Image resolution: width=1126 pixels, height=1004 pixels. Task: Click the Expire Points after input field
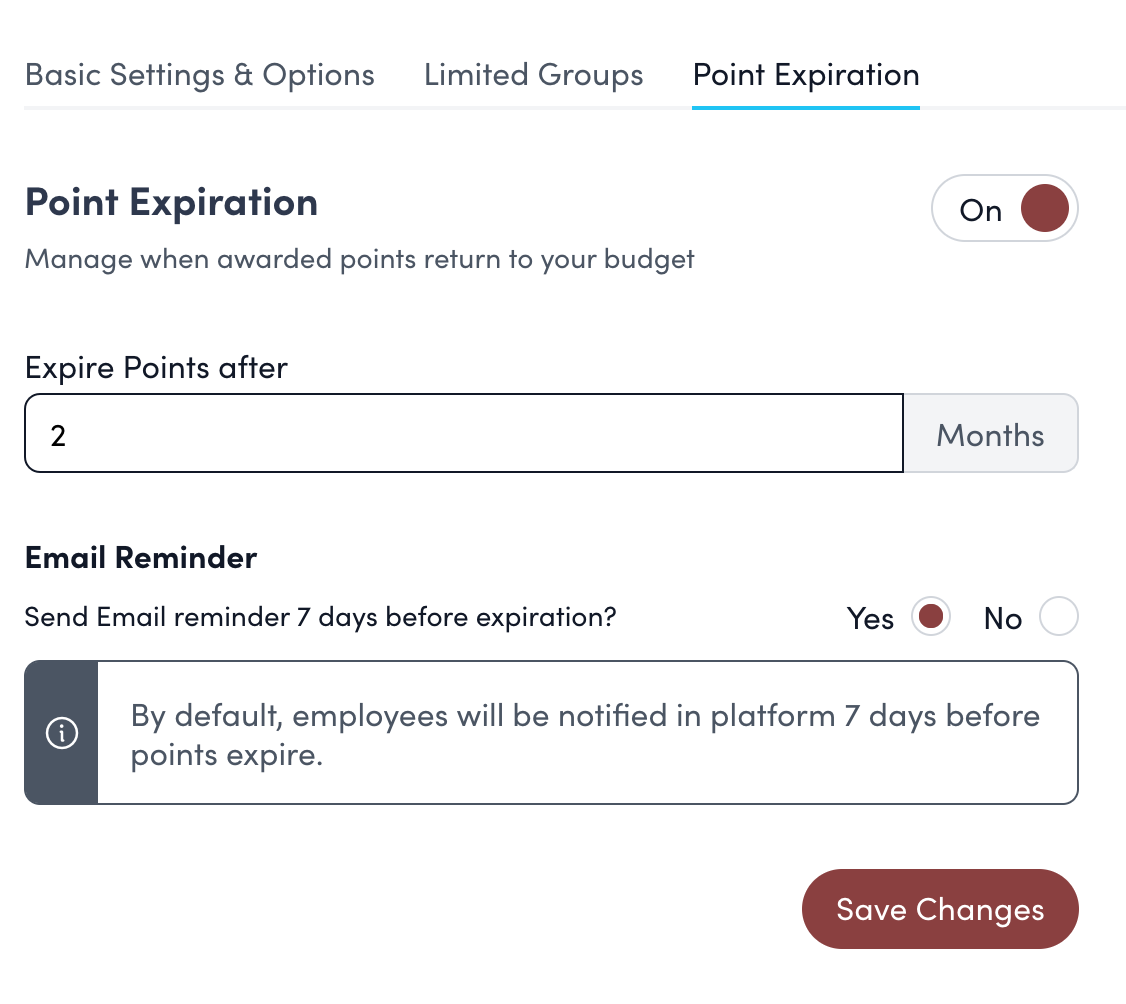click(x=463, y=433)
